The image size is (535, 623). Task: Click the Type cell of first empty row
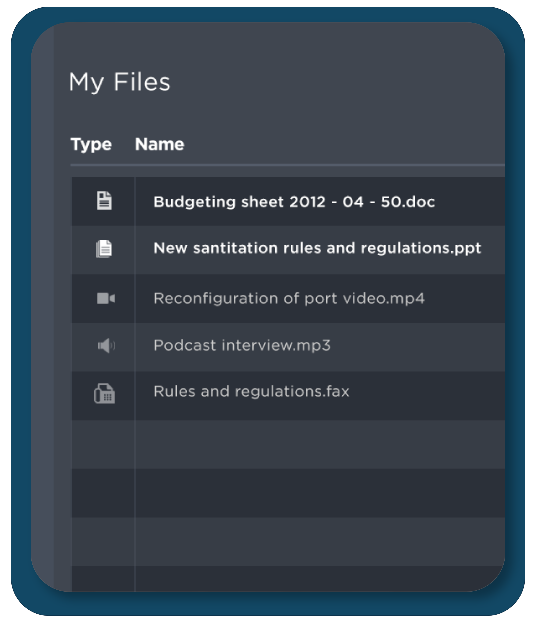103,444
